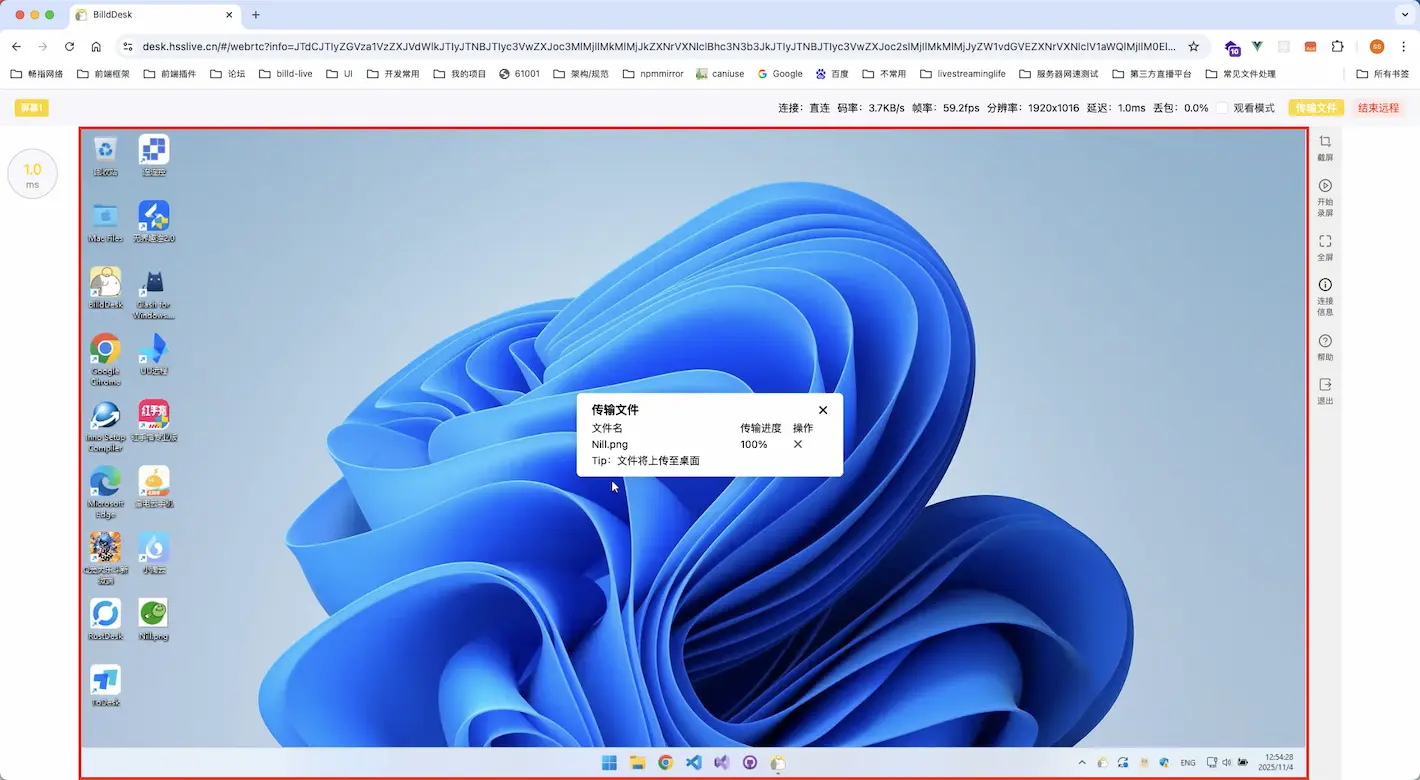
Task: Select the Clash for Windows desktop icon
Action: coord(153,283)
